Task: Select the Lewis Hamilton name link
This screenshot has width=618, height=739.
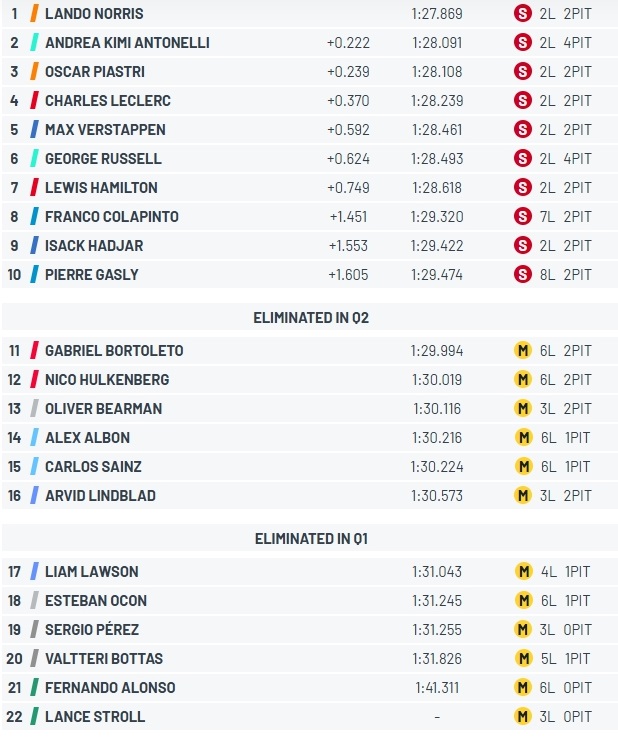Action: click(101, 188)
